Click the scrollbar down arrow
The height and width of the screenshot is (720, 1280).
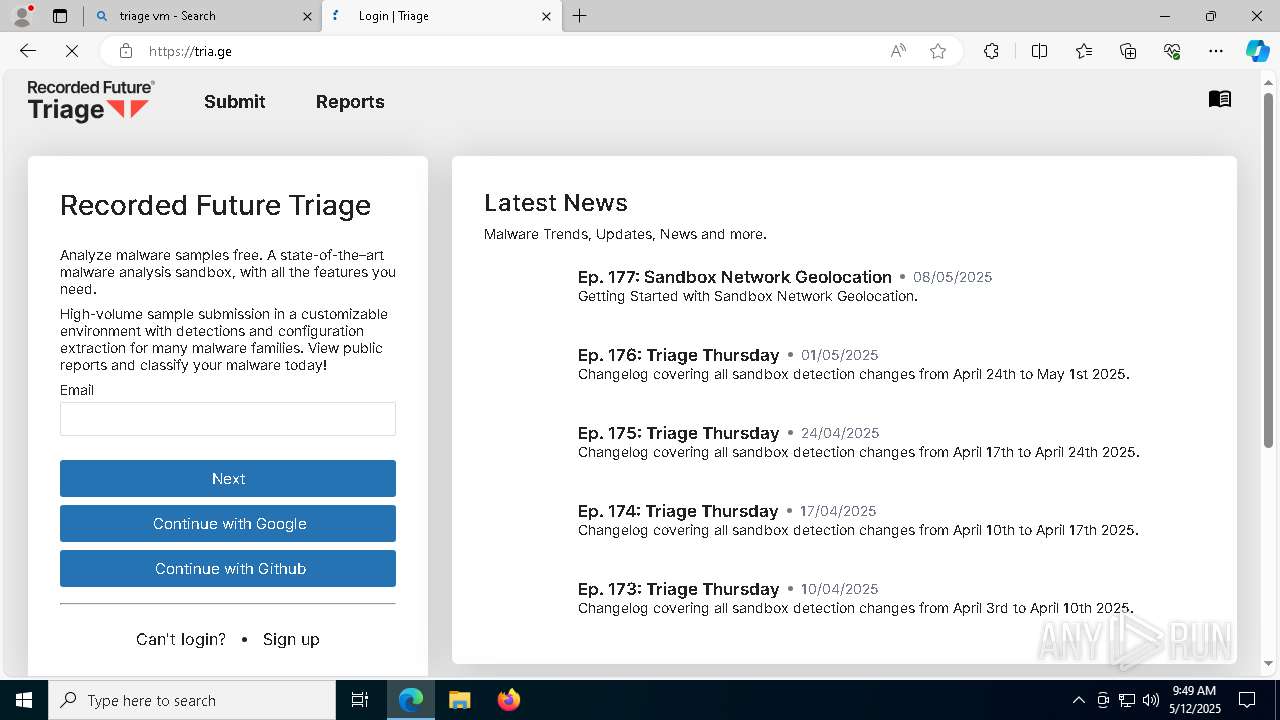click(x=1268, y=663)
